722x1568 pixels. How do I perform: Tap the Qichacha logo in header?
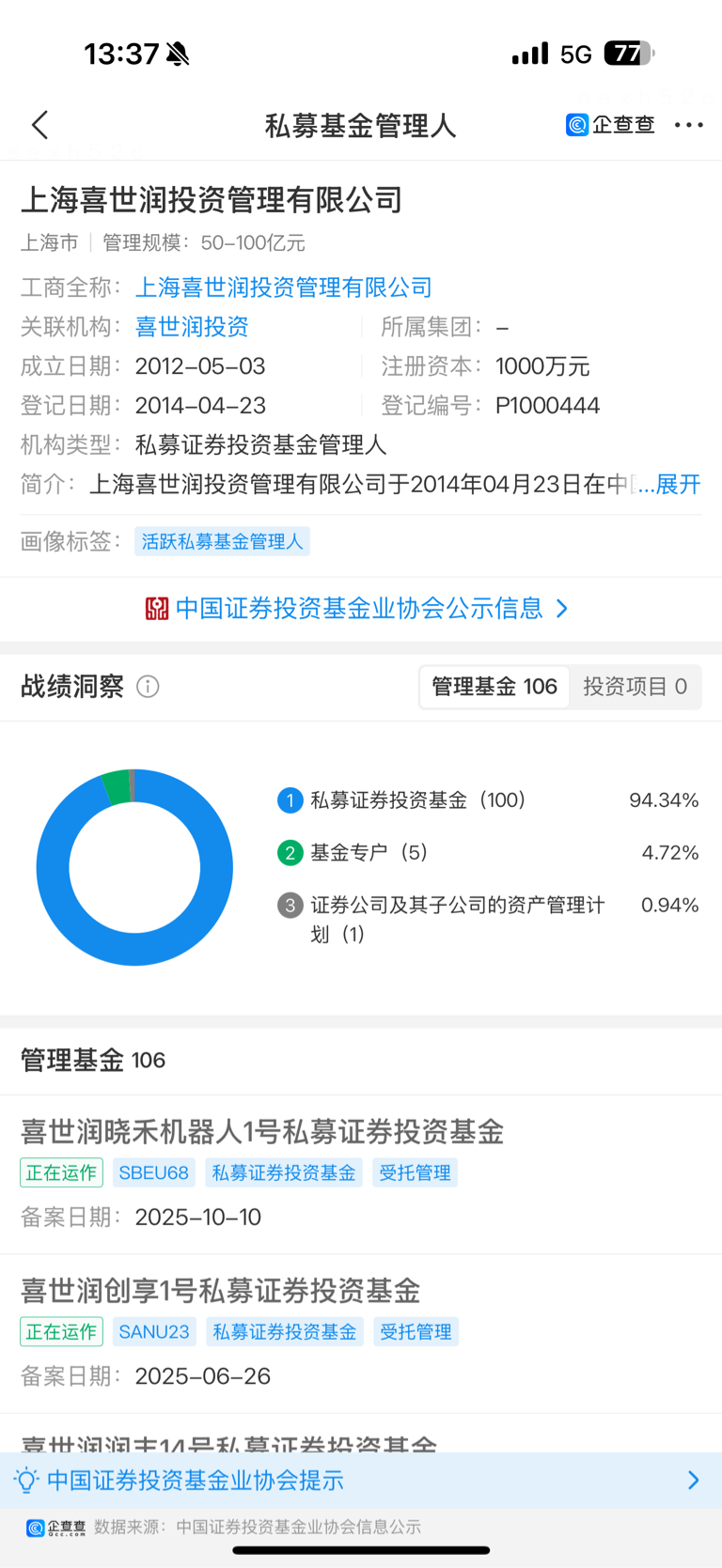coord(610,125)
